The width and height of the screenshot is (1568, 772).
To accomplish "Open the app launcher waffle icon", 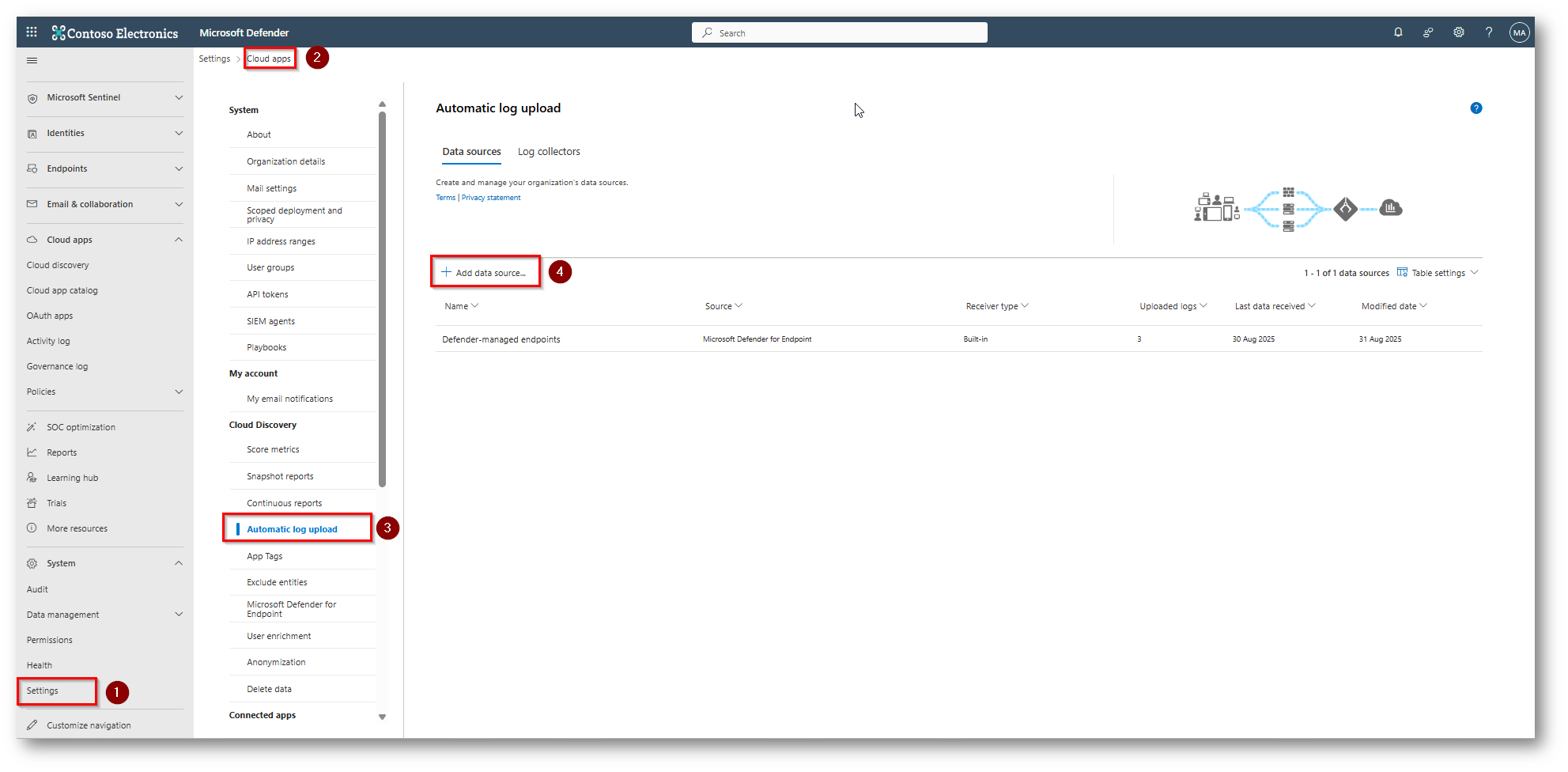I will pos(32,32).
